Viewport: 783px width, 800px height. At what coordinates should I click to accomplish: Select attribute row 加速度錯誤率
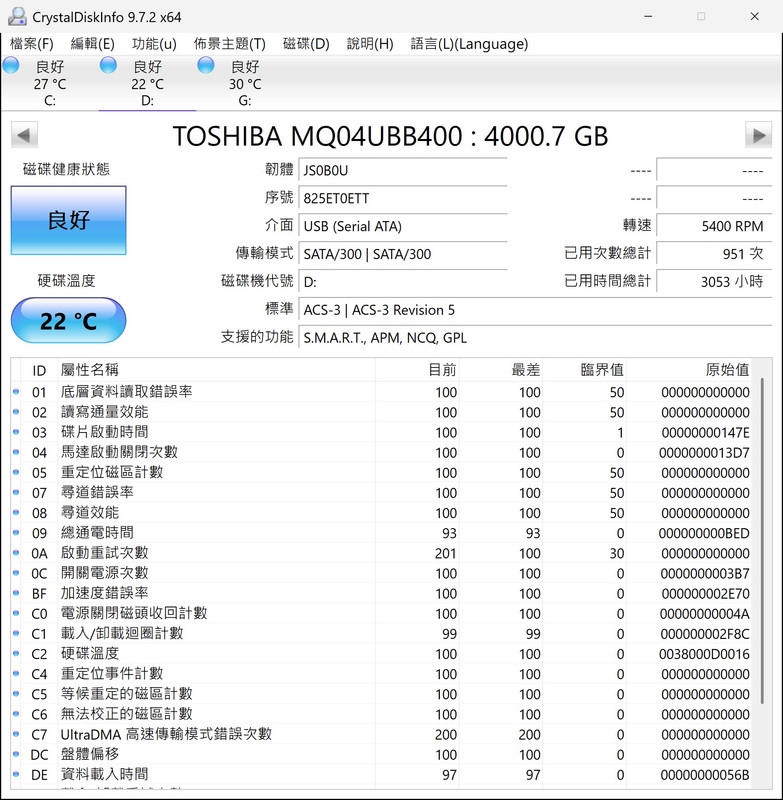tap(381, 593)
